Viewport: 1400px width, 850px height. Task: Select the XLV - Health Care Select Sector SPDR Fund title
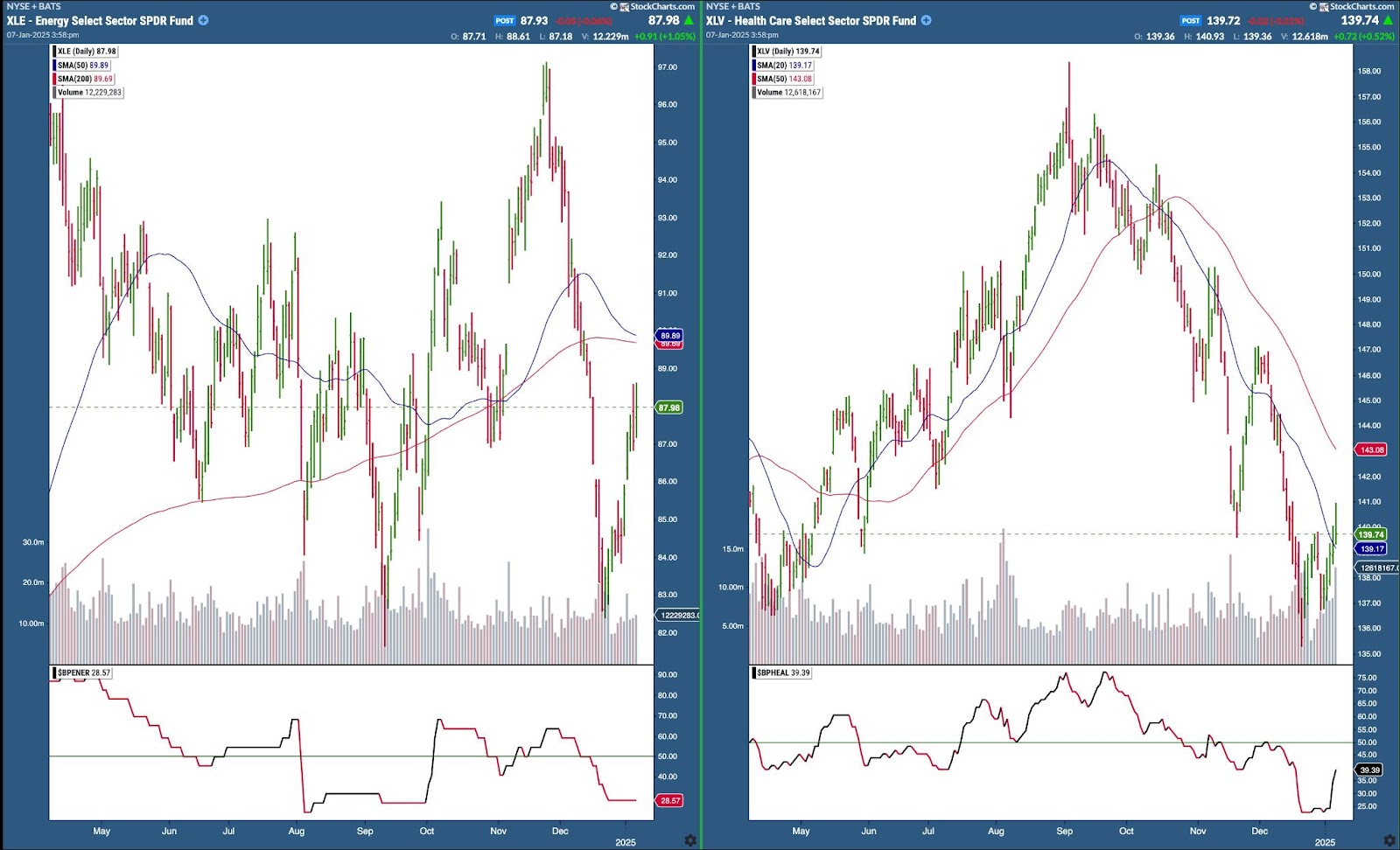point(811,20)
